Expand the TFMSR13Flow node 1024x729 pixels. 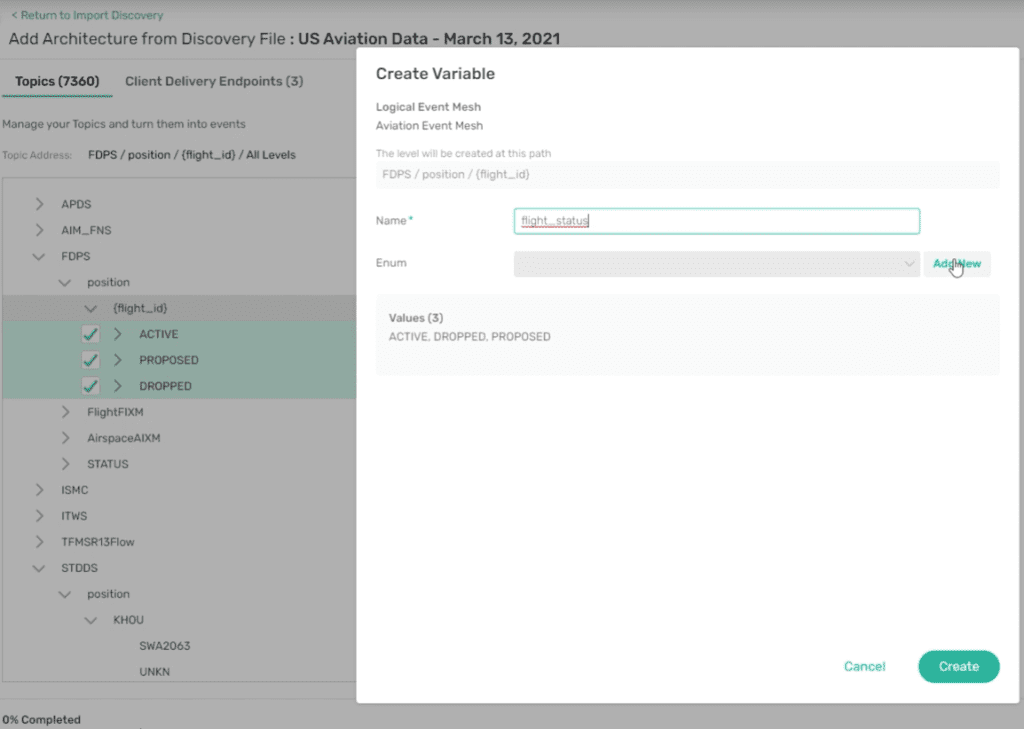point(40,541)
